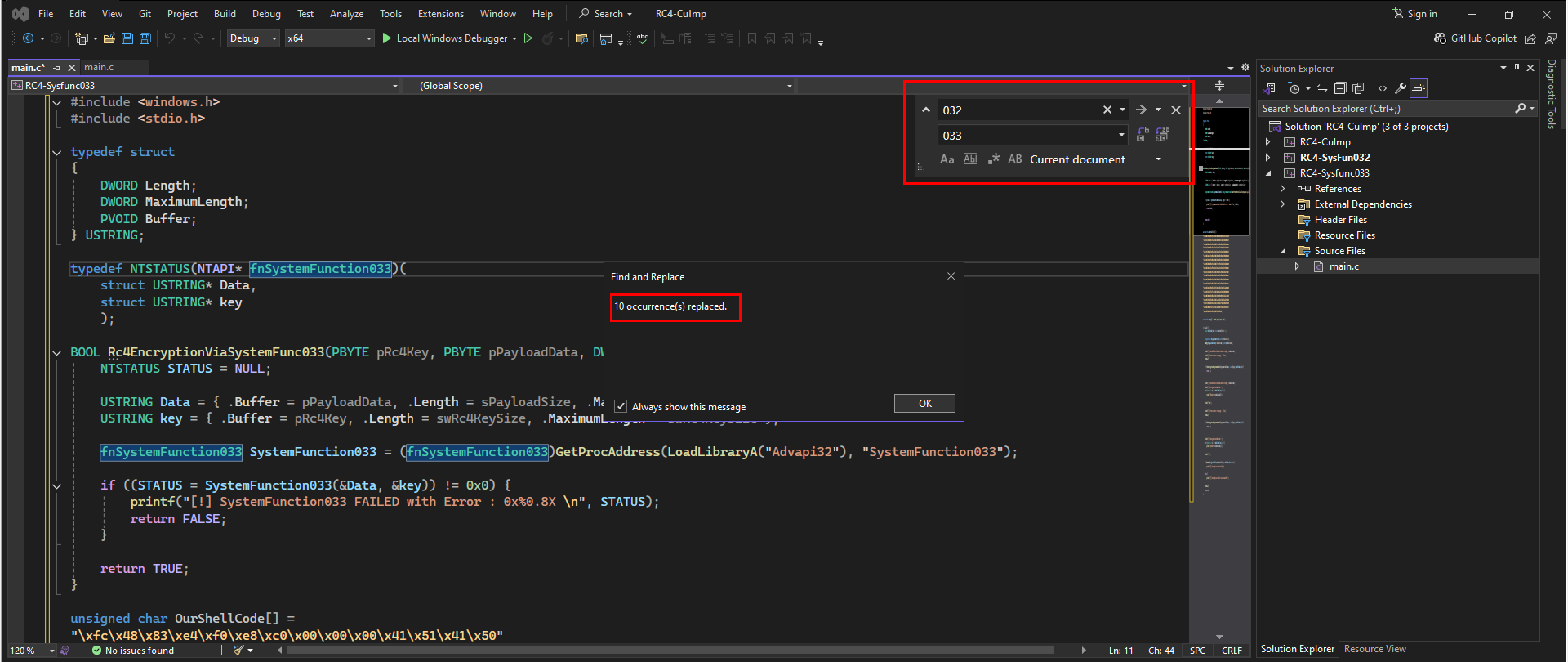This screenshot has height=662, width=1568.
Task: Click the Replace Next icon
Action: [x=1143, y=135]
